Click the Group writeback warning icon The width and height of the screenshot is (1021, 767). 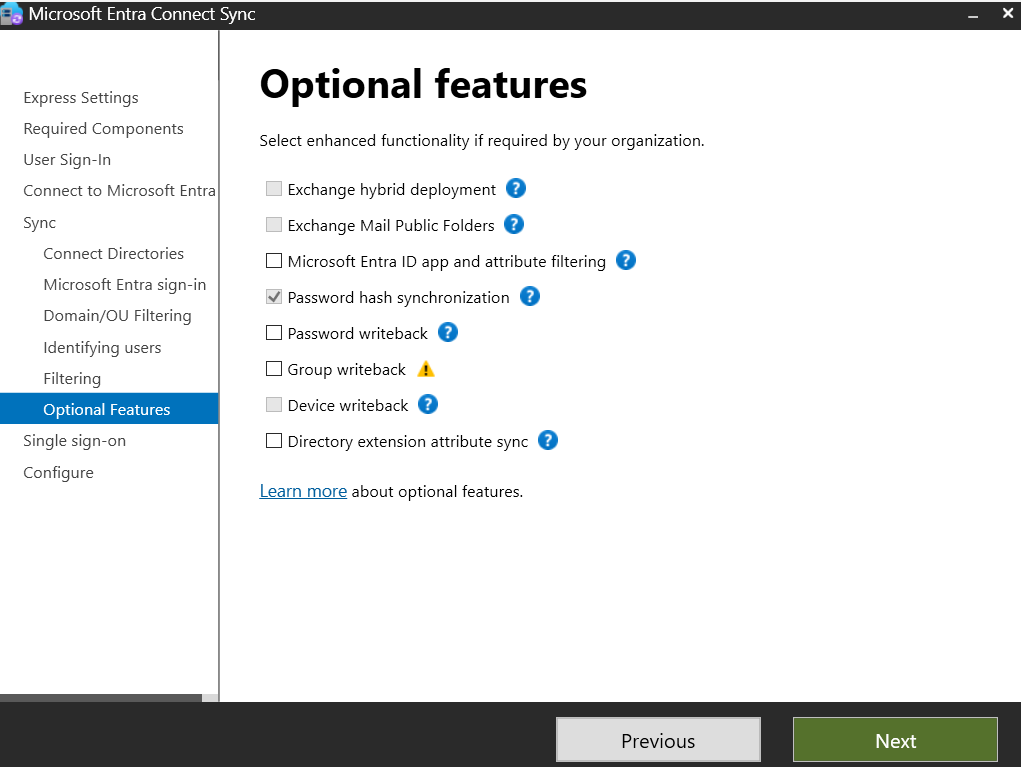point(426,369)
